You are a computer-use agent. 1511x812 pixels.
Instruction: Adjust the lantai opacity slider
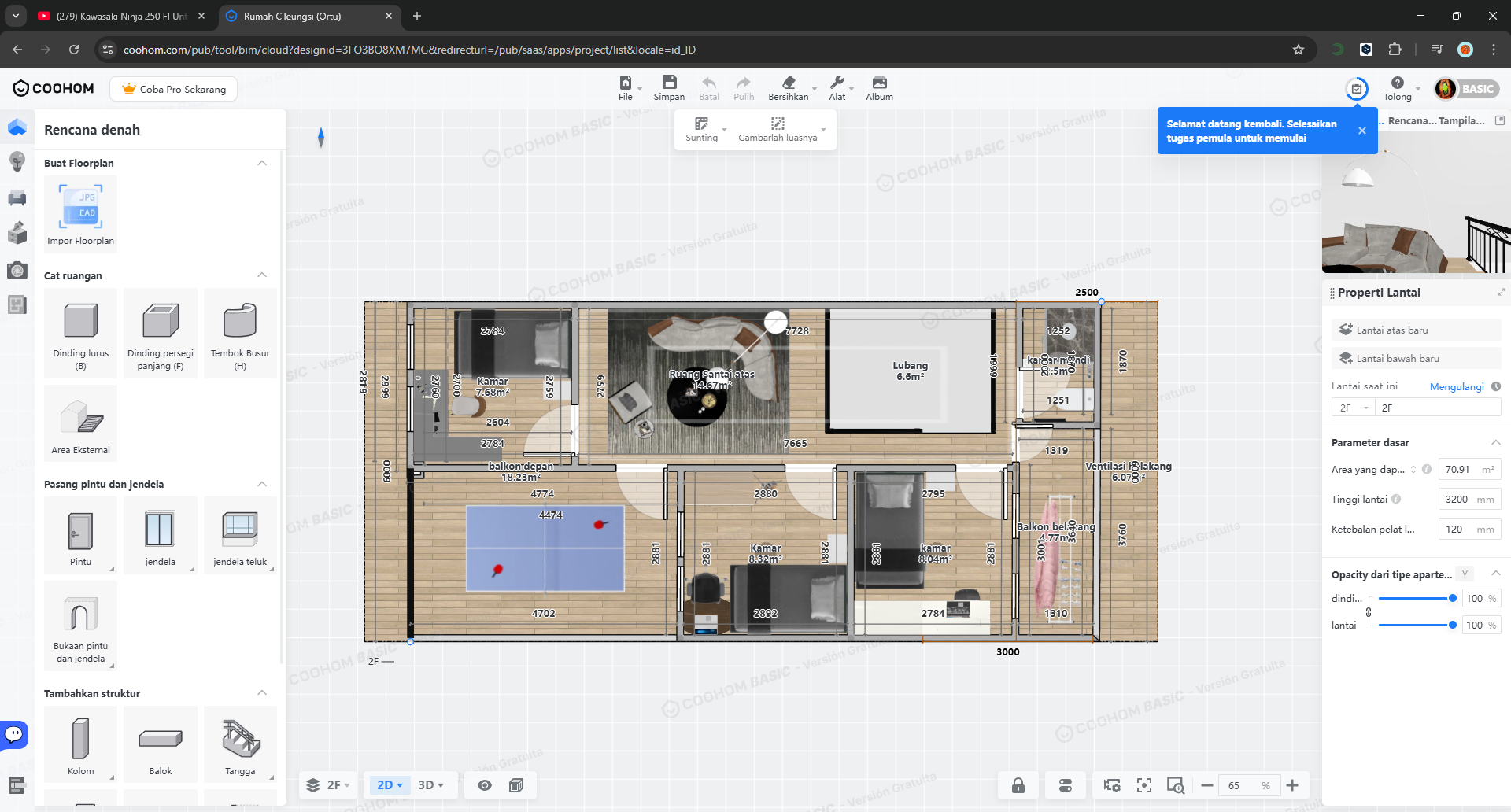point(1452,625)
